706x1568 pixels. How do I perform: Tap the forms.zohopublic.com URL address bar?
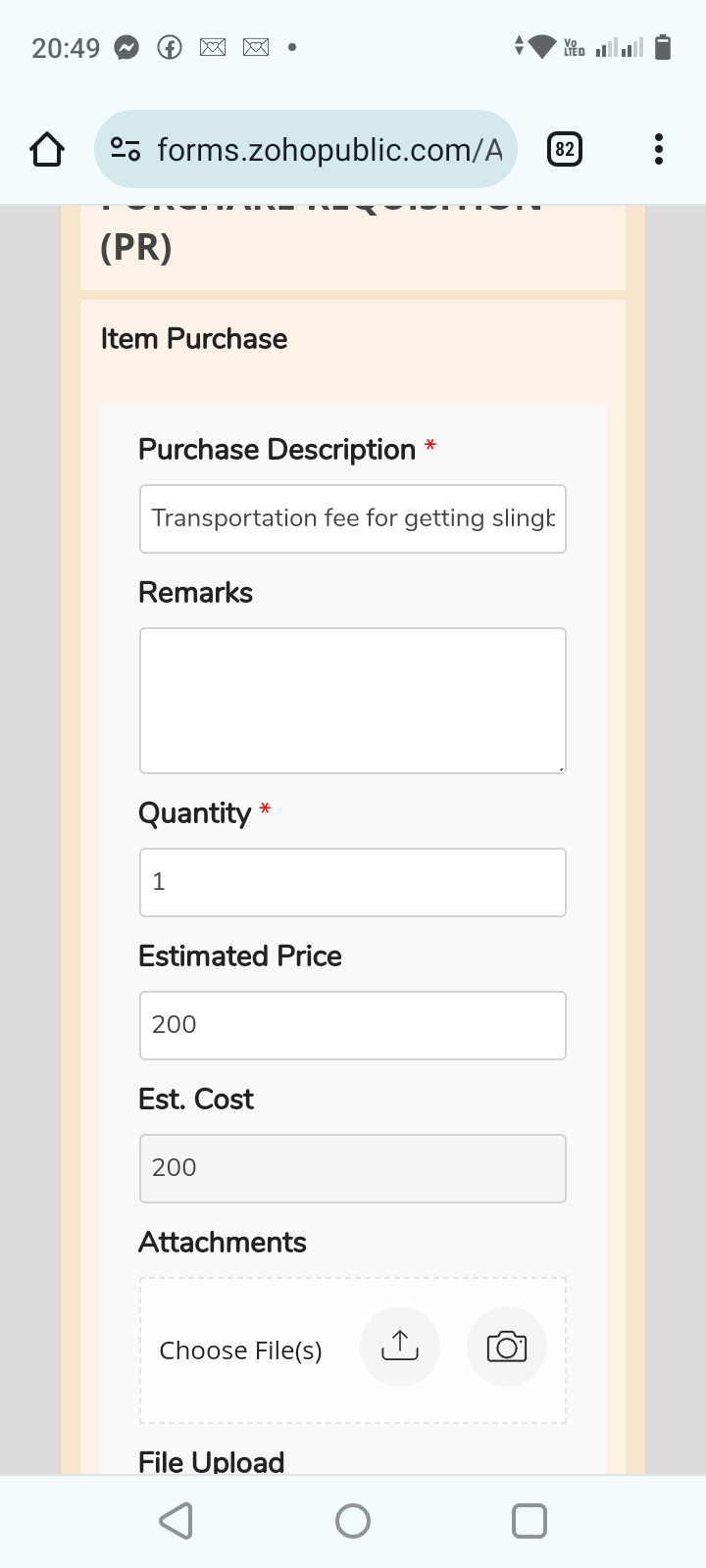(x=328, y=150)
